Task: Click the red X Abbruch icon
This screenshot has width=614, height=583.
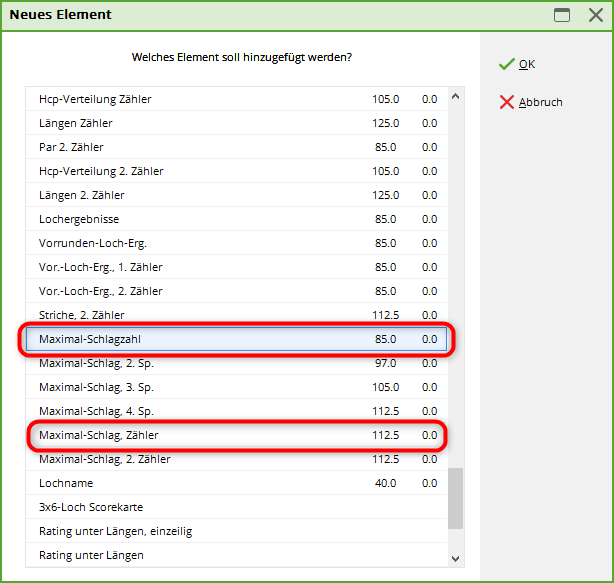Action: coord(506,102)
